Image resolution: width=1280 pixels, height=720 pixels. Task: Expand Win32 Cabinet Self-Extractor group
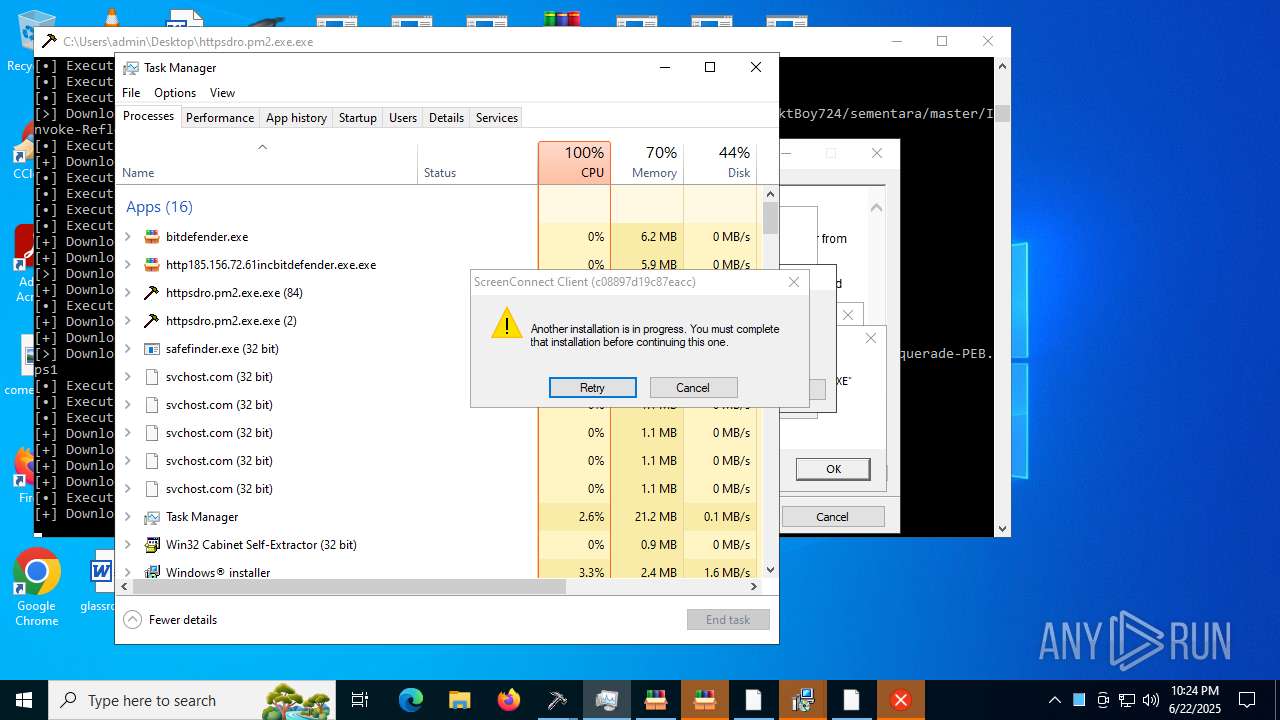(x=127, y=545)
